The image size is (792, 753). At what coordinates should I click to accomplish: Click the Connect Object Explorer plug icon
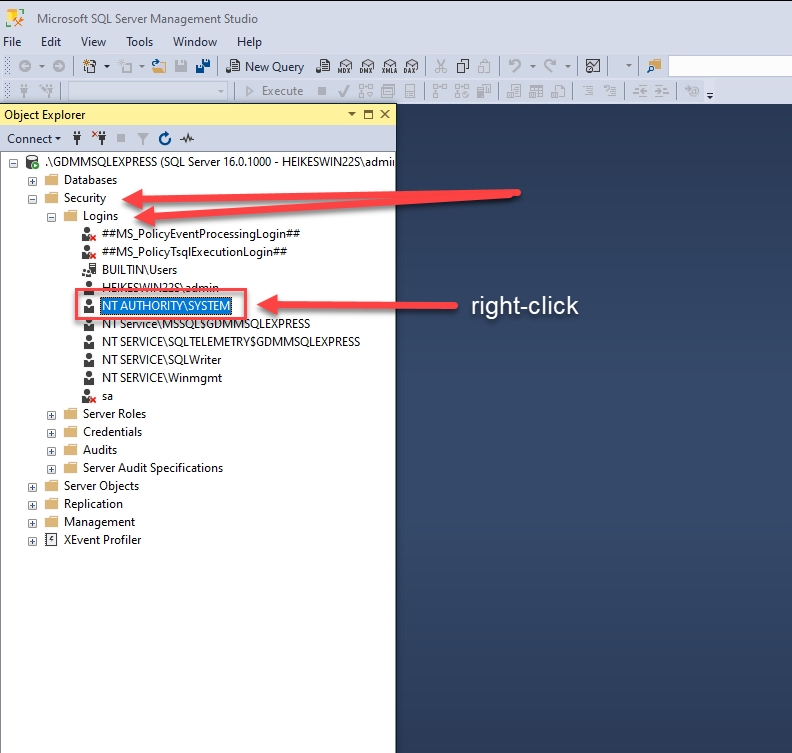[77, 138]
